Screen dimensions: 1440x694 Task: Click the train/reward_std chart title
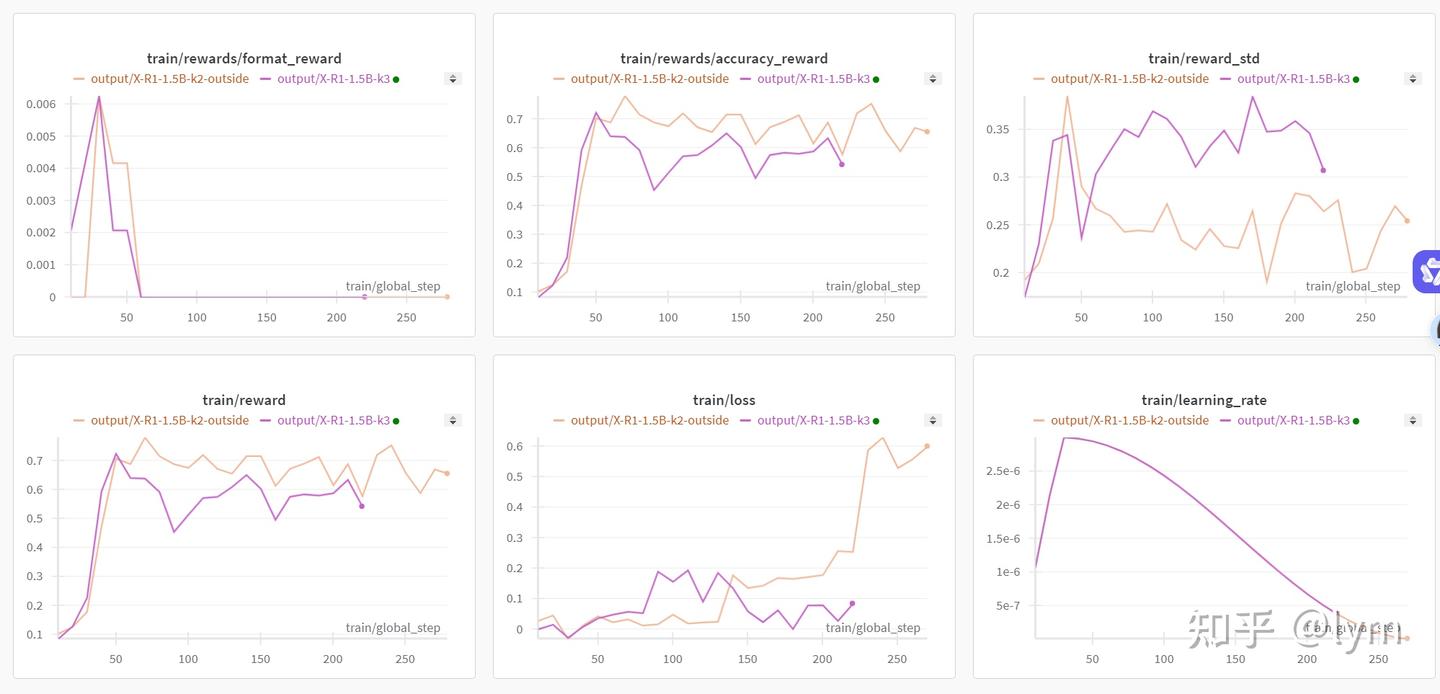pyautogui.click(x=1204, y=59)
